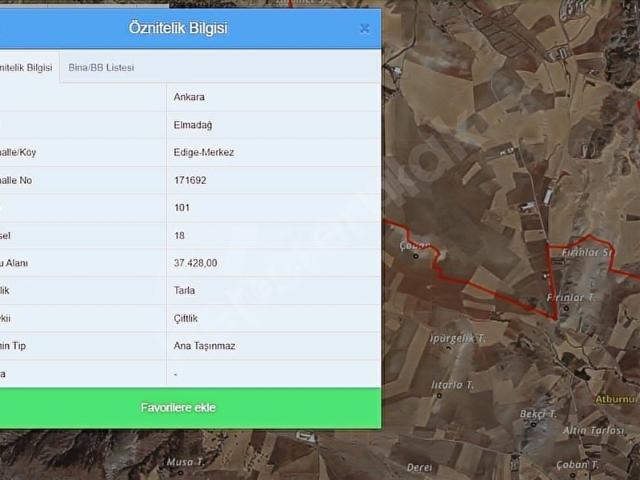Image resolution: width=640 pixels, height=480 pixels.
Task: Click the Altın Tarlası map label
Action: pos(592,431)
